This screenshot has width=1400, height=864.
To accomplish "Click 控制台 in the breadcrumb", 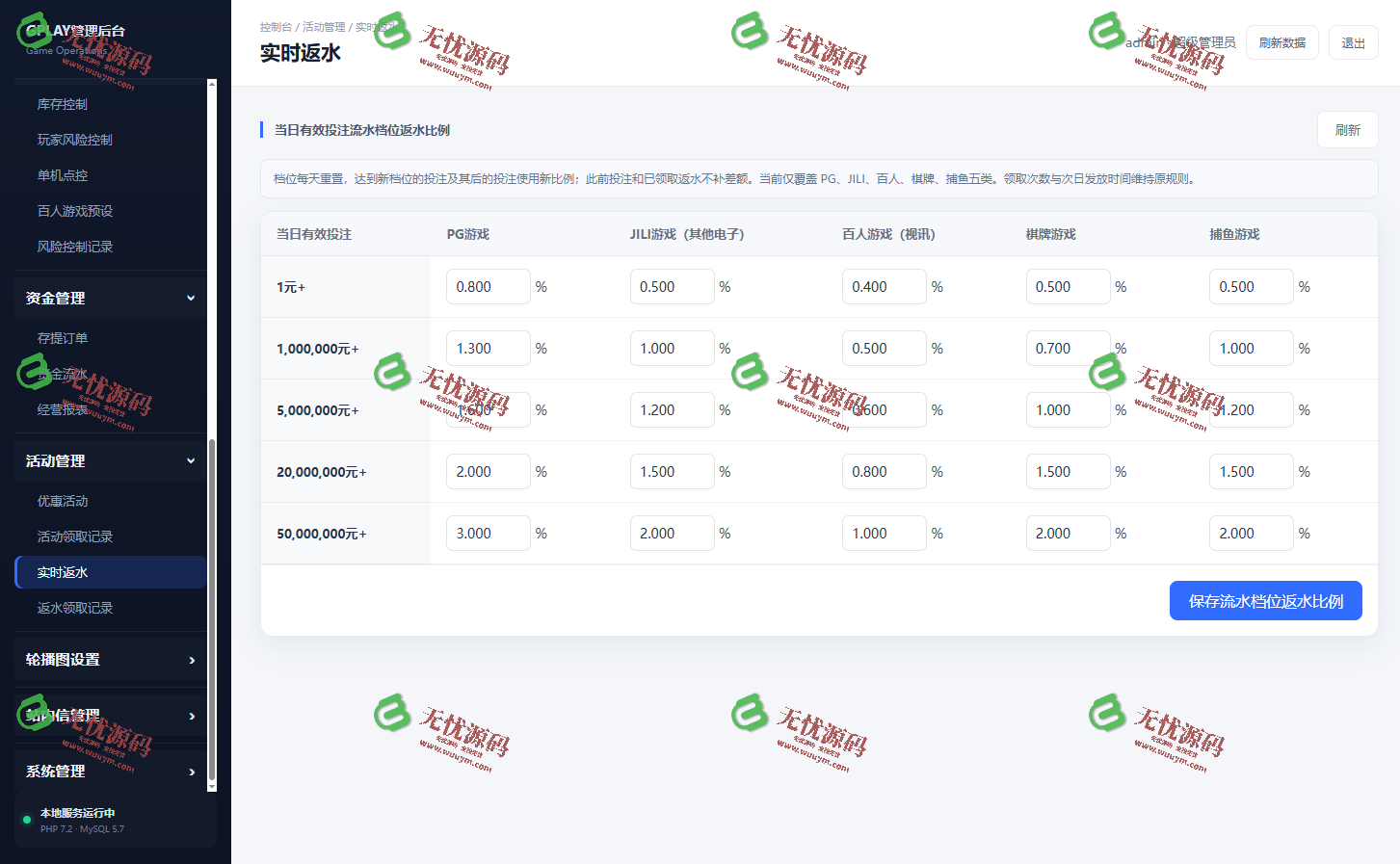I will [x=276, y=27].
